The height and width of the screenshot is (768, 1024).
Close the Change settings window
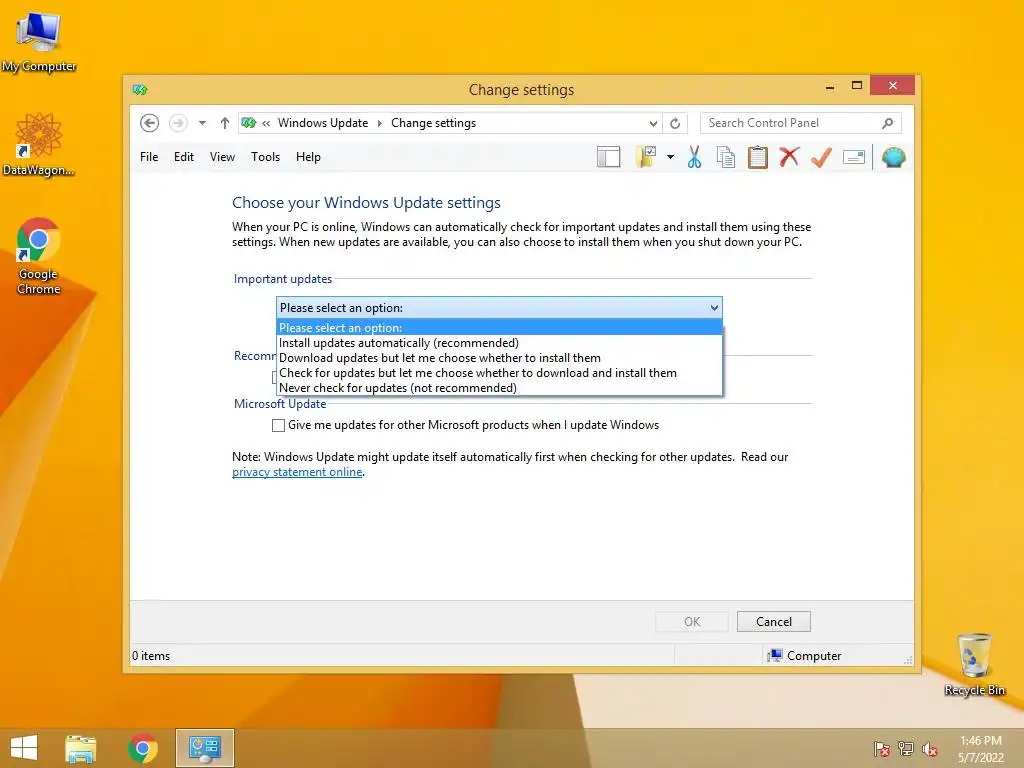point(892,86)
